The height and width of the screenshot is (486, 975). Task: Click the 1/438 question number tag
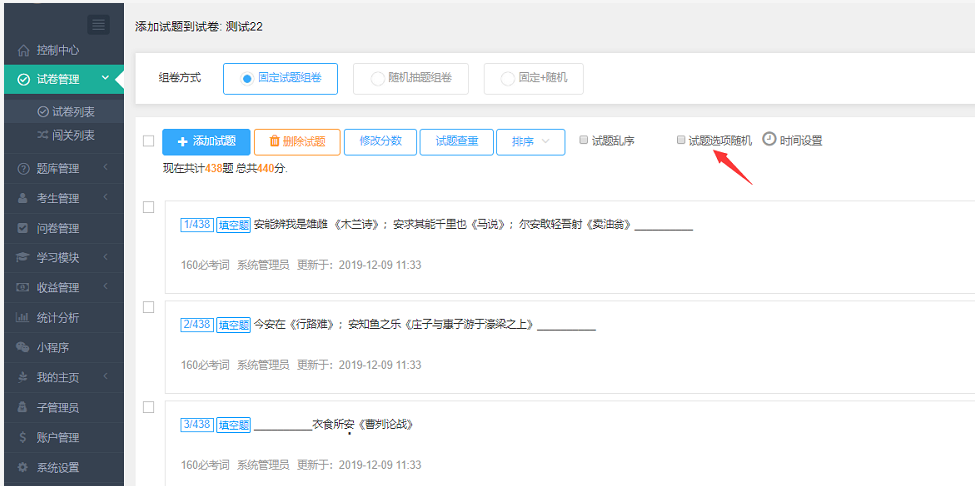pyautogui.click(x=197, y=225)
